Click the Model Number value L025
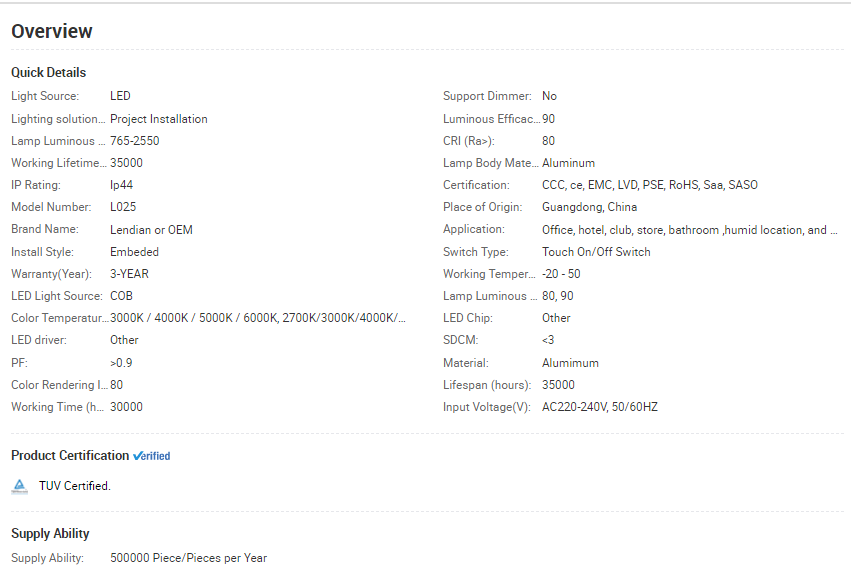 click(123, 207)
